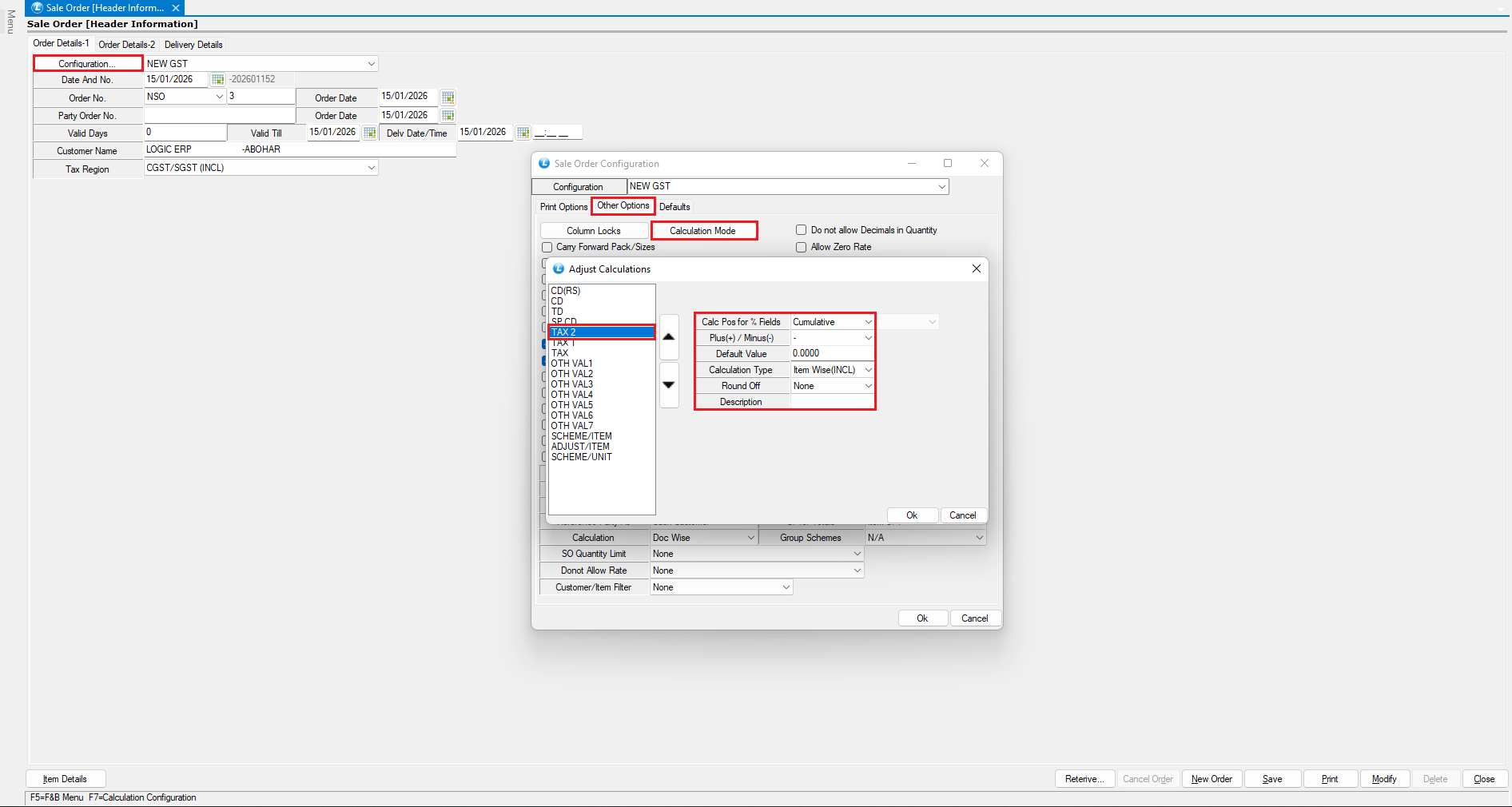
Task: Tick the Allow Zero Rate checkbox
Action: [801, 248]
